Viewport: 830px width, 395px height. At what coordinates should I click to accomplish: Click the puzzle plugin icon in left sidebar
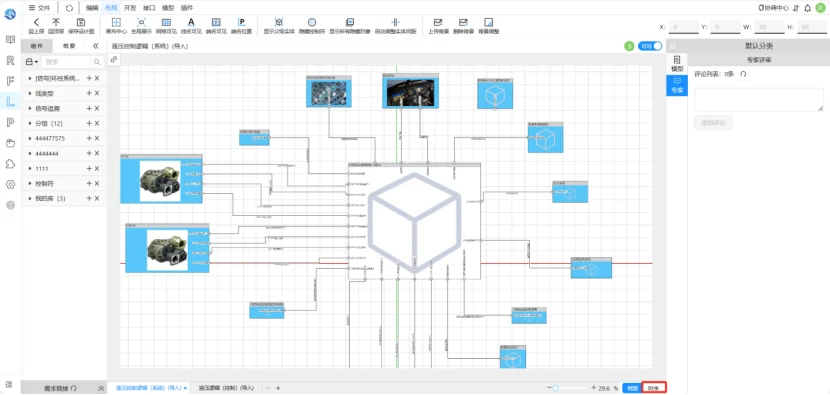10,164
